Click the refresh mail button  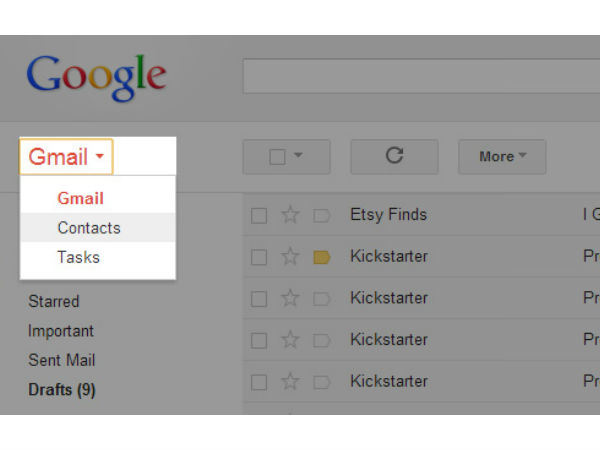(x=394, y=156)
